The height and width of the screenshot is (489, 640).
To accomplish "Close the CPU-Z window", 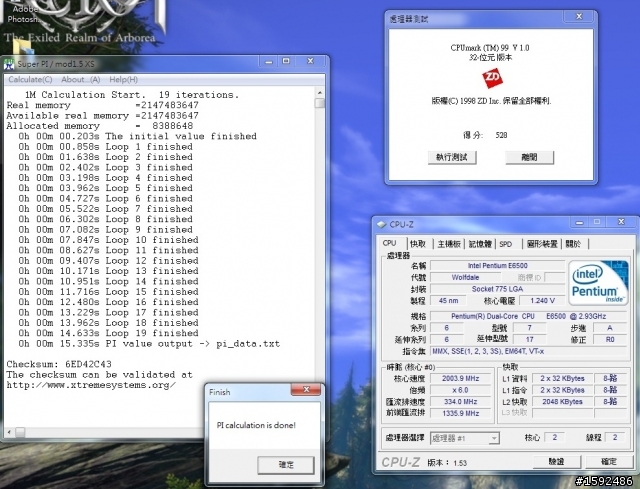I will (621, 222).
